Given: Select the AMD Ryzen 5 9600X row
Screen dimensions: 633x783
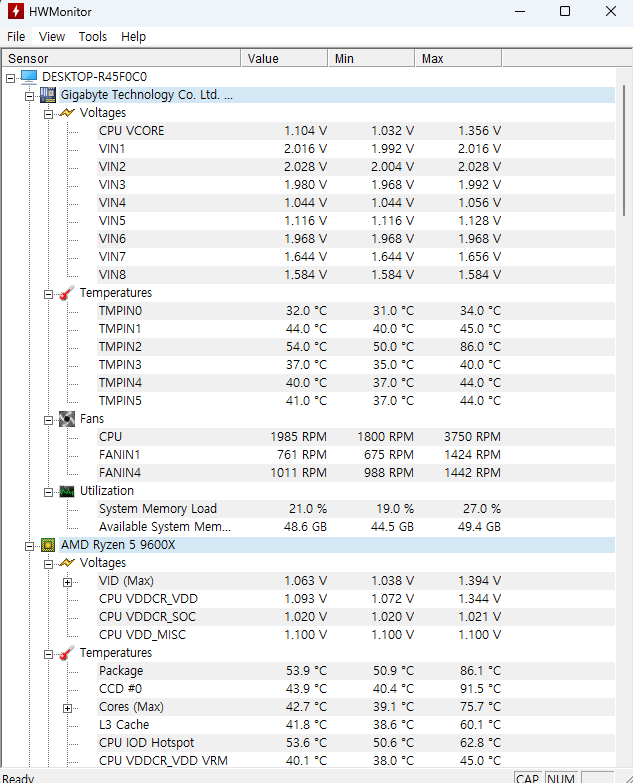Looking at the screenshot, I should [x=337, y=545].
